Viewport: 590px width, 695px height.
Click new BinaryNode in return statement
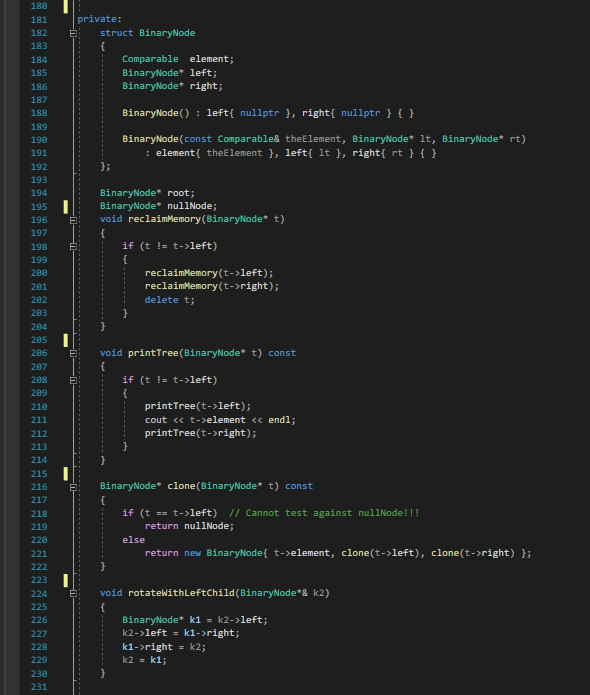pyautogui.click(x=223, y=553)
